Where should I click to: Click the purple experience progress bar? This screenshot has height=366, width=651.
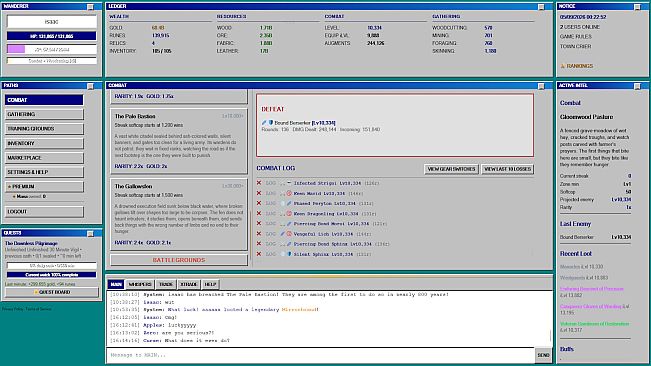click(51, 49)
